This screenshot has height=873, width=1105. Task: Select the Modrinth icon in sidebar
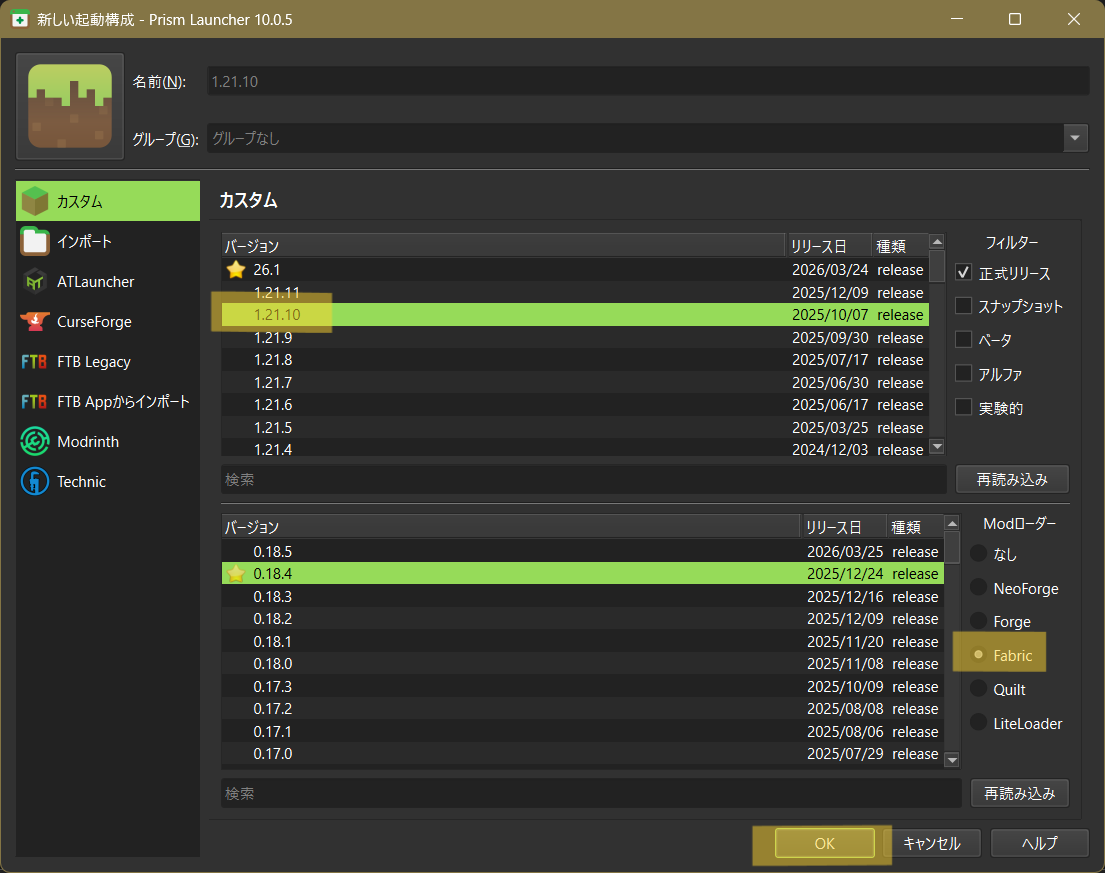pos(35,442)
